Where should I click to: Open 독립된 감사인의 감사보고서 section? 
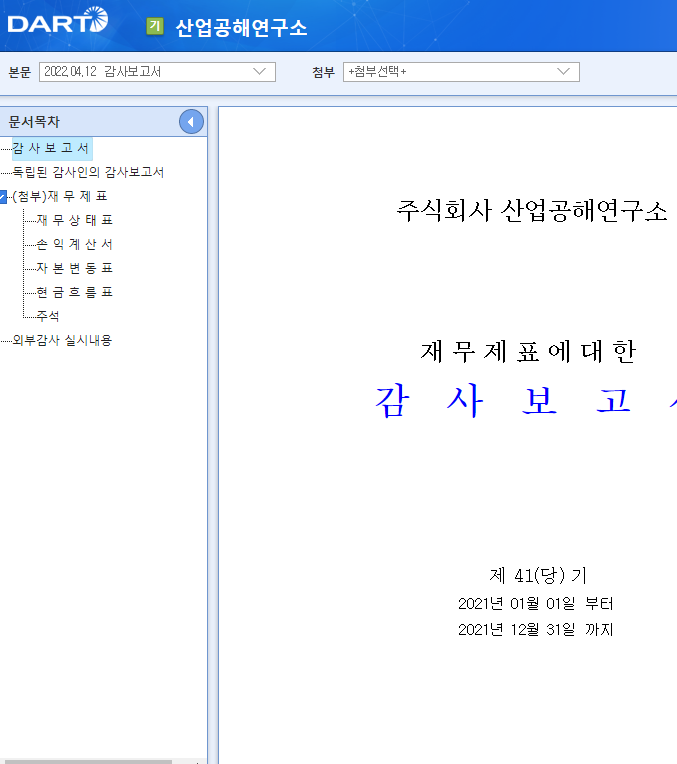point(88,172)
